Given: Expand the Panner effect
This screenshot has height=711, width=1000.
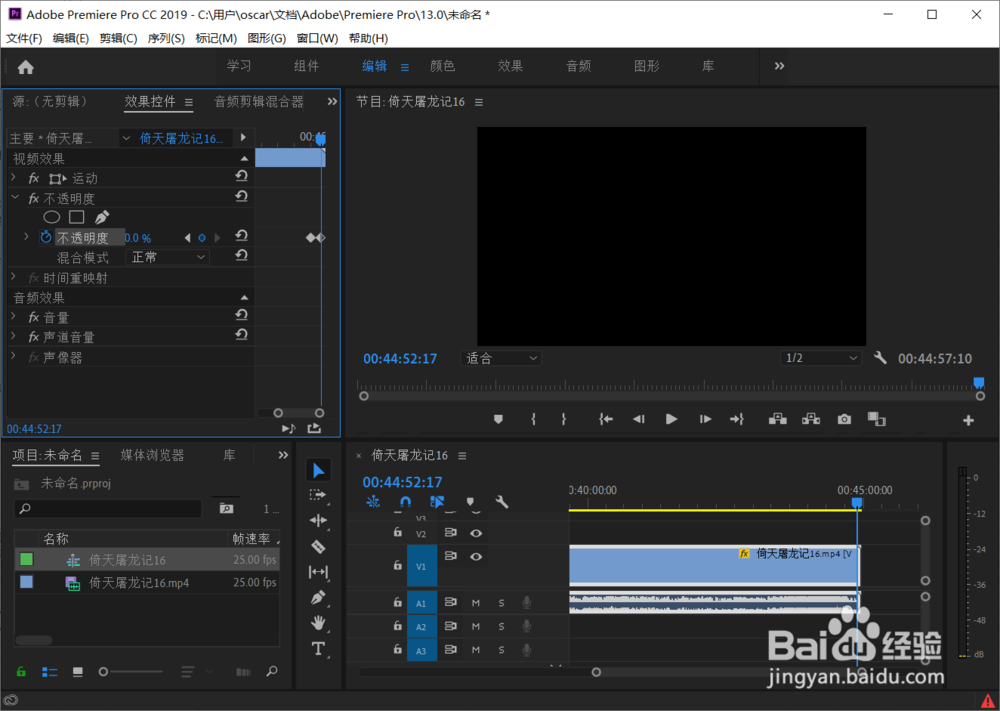Looking at the screenshot, I should point(14,356).
